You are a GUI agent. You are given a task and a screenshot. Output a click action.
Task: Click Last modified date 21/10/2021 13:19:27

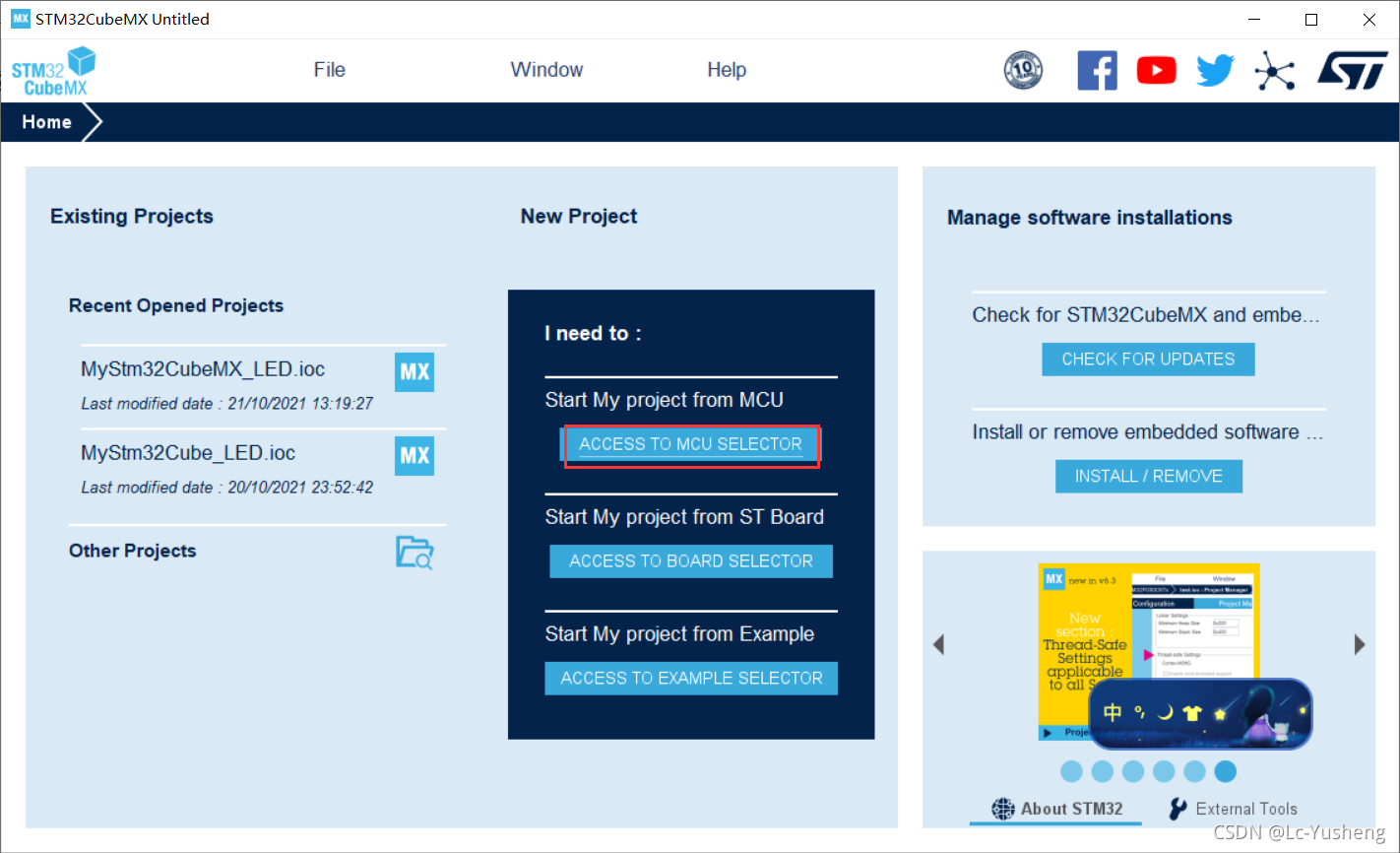(226, 404)
